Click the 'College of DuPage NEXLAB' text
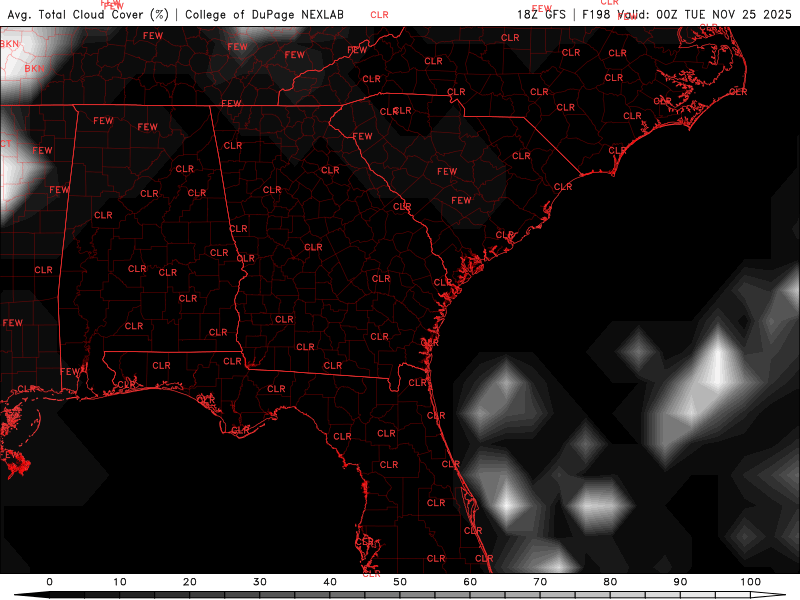 pos(264,14)
